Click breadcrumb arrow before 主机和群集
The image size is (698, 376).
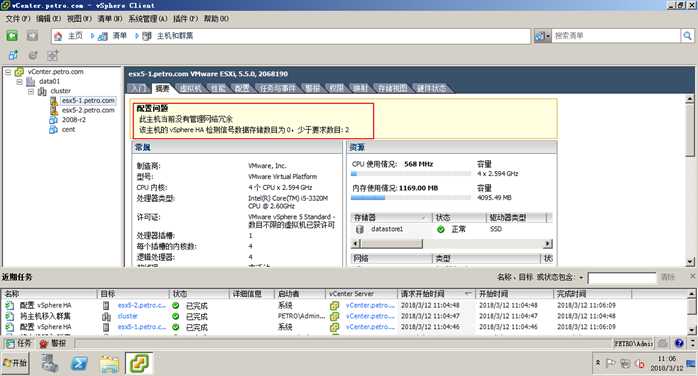137,36
